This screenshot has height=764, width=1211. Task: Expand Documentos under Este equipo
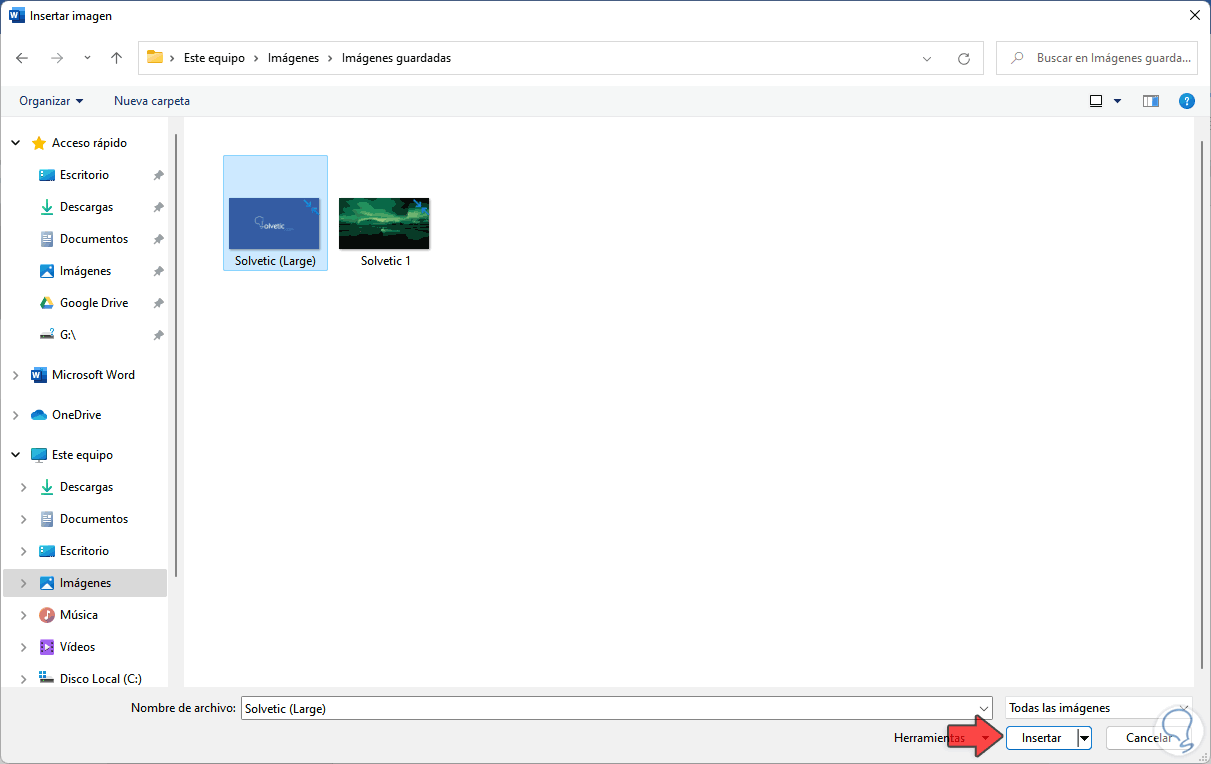coord(24,519)
